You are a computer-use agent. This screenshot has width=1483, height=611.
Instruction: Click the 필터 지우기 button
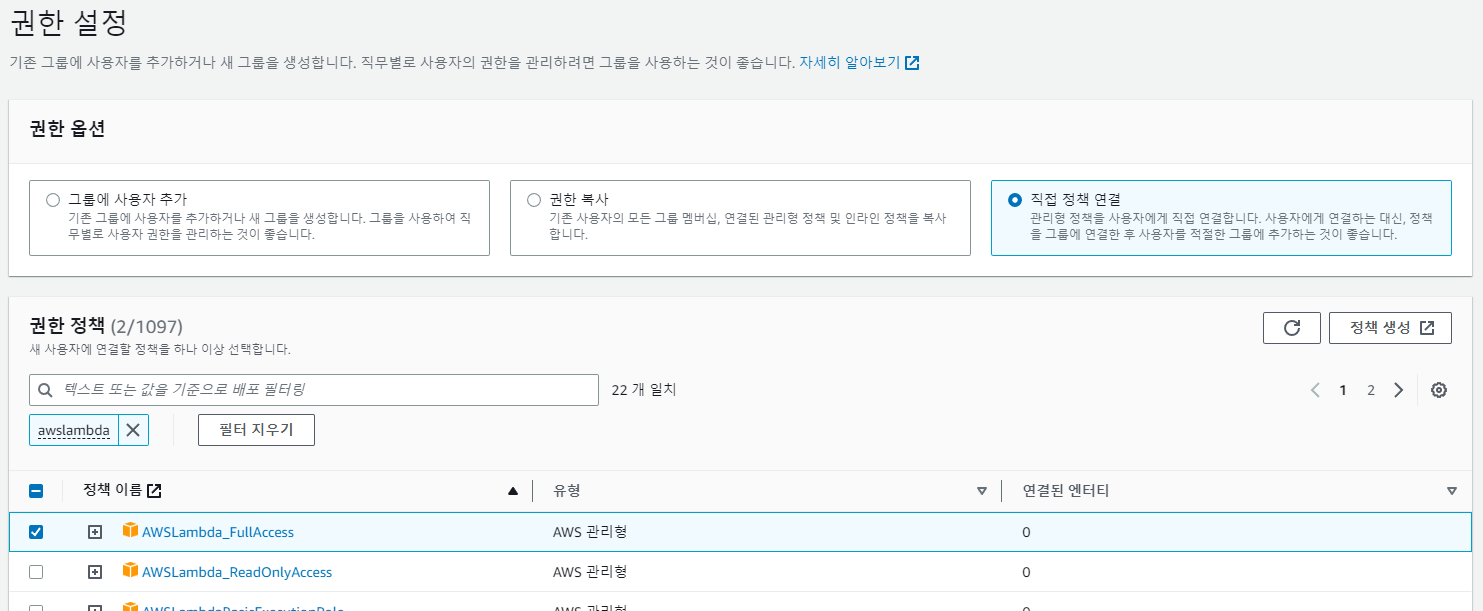click(256, 430)
